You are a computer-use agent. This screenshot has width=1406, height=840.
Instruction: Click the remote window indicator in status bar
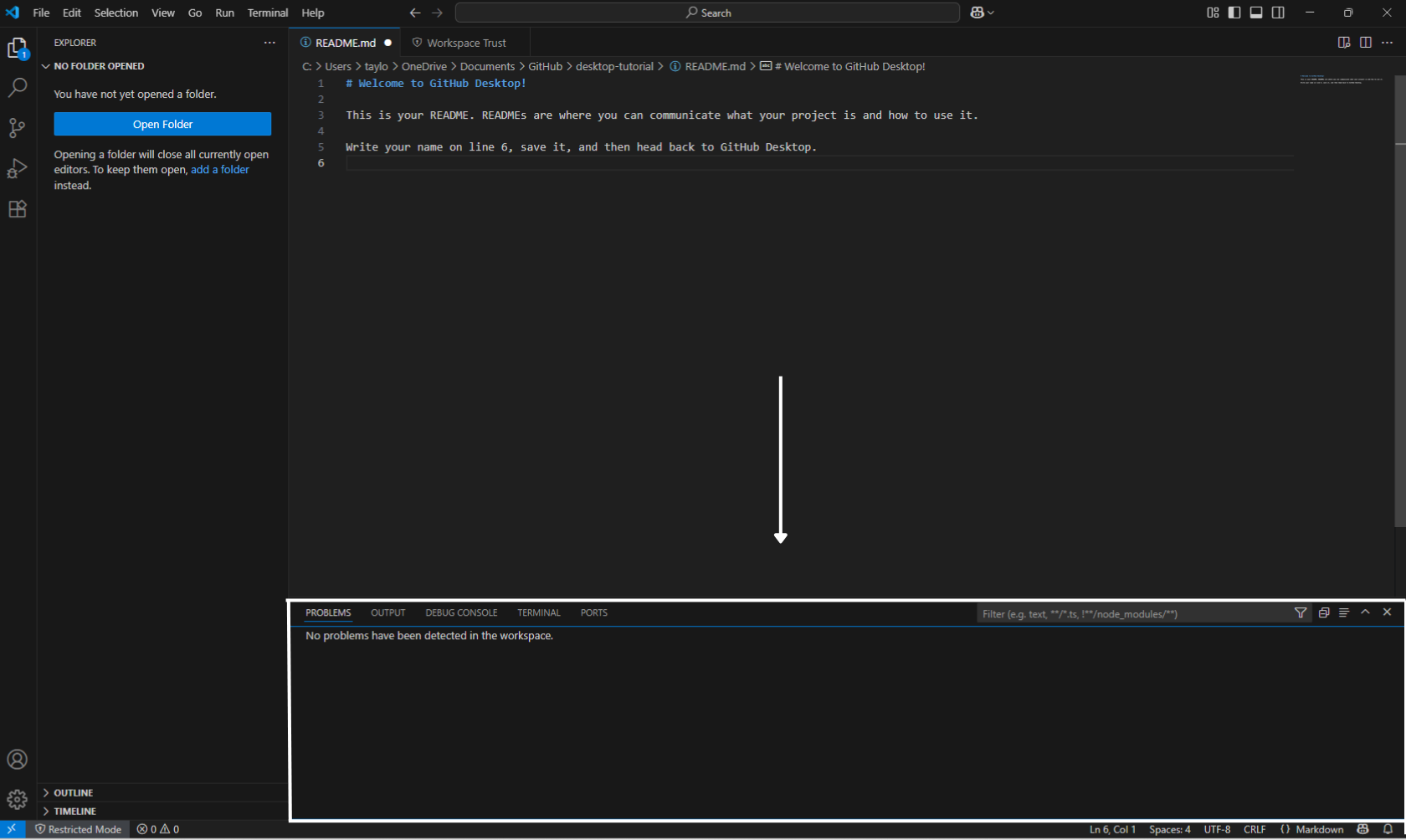12,829
